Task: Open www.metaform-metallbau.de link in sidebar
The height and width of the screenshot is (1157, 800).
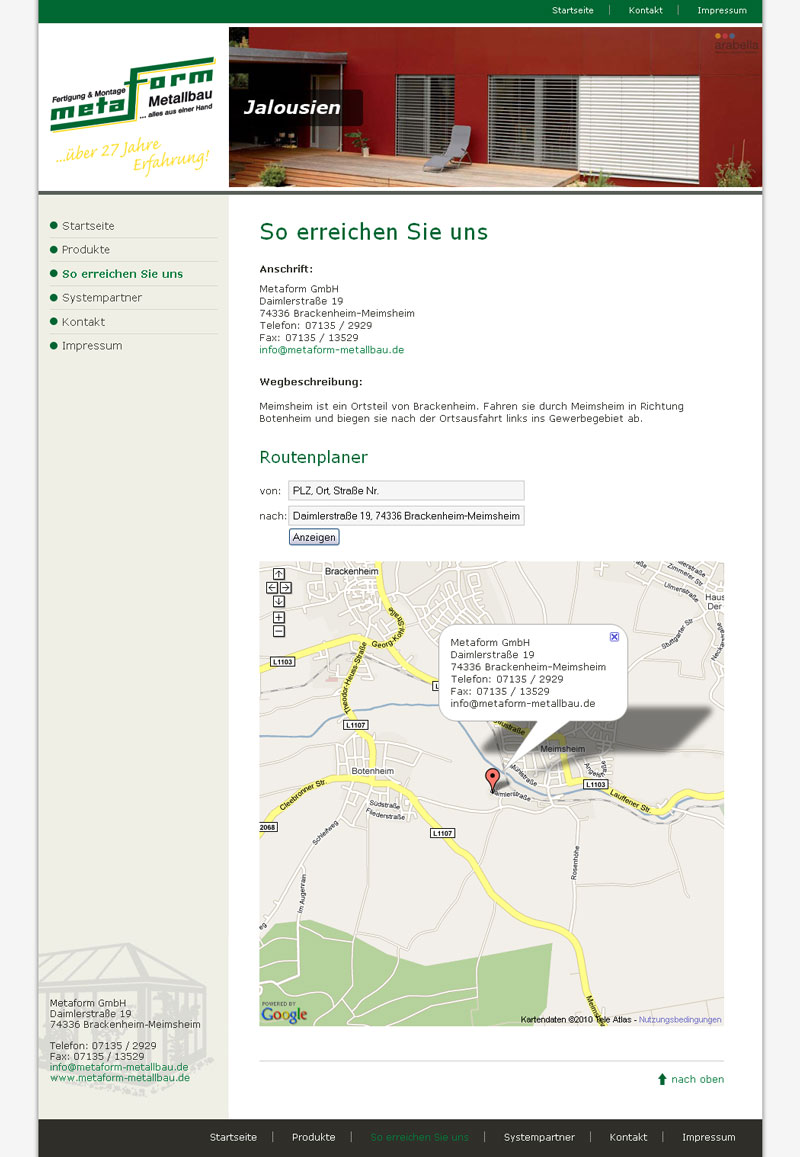Action: 120,1078
